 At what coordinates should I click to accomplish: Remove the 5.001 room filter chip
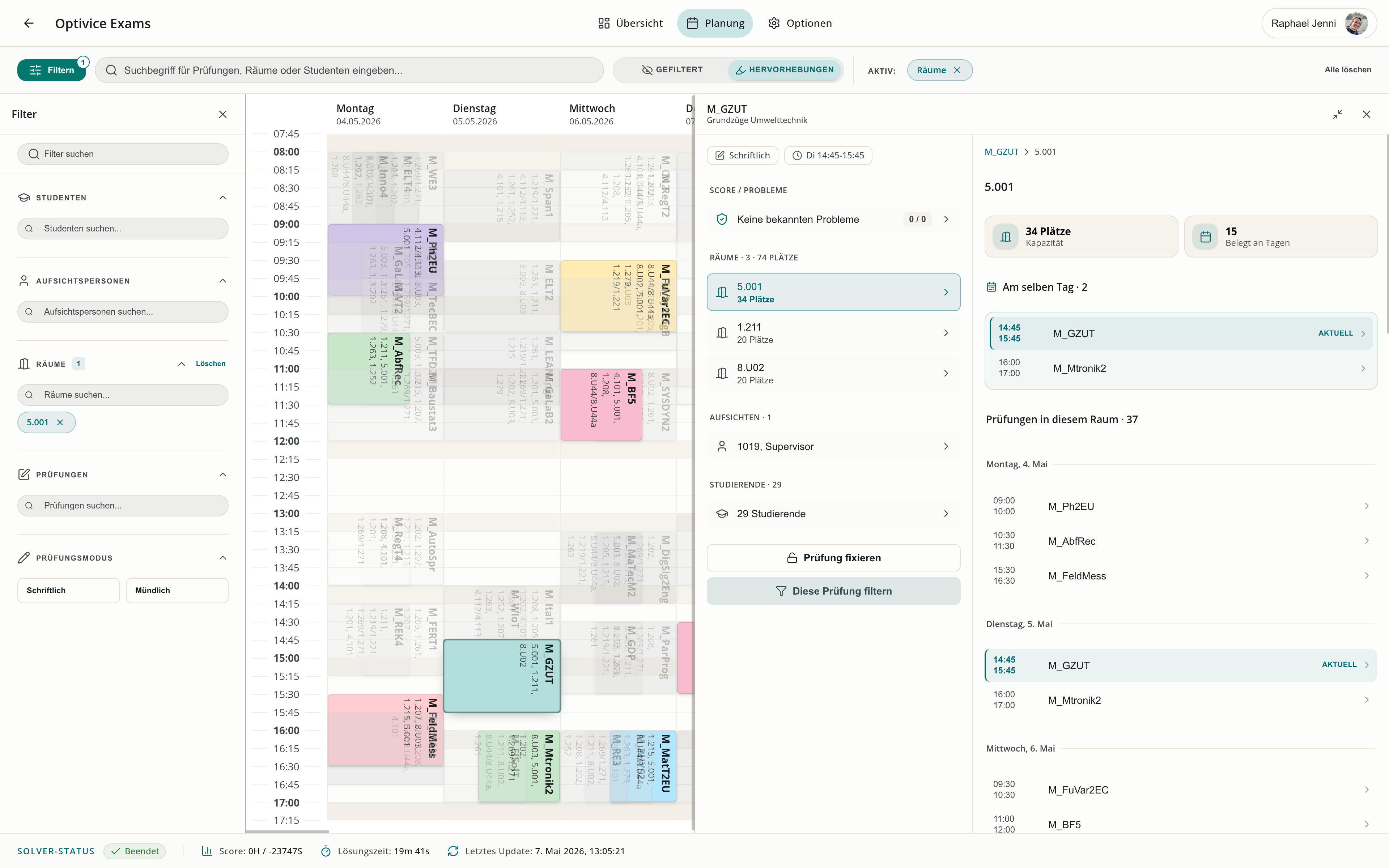(x=60, y=422)
